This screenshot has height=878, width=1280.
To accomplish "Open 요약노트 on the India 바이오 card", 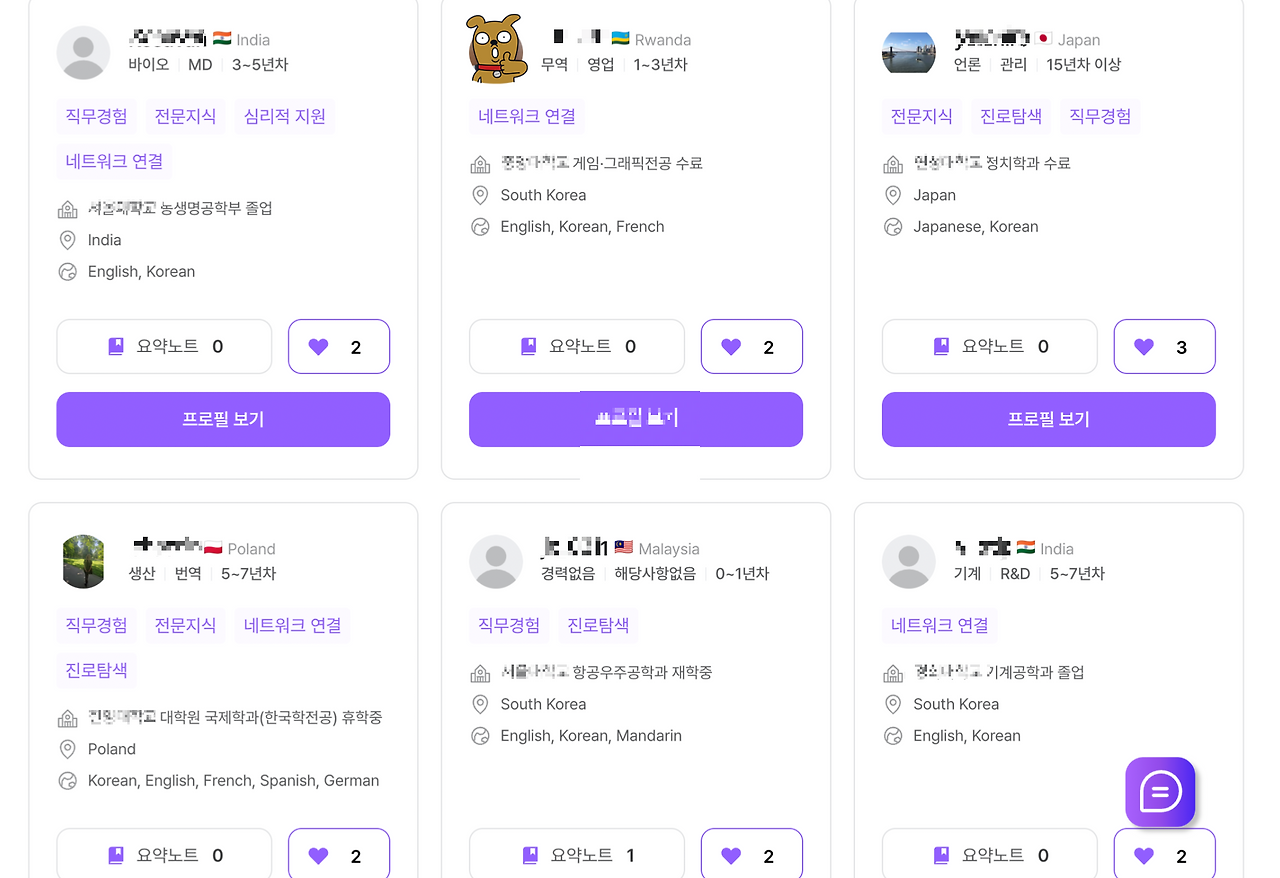I will pyautogui.click(x=164, y=347).
